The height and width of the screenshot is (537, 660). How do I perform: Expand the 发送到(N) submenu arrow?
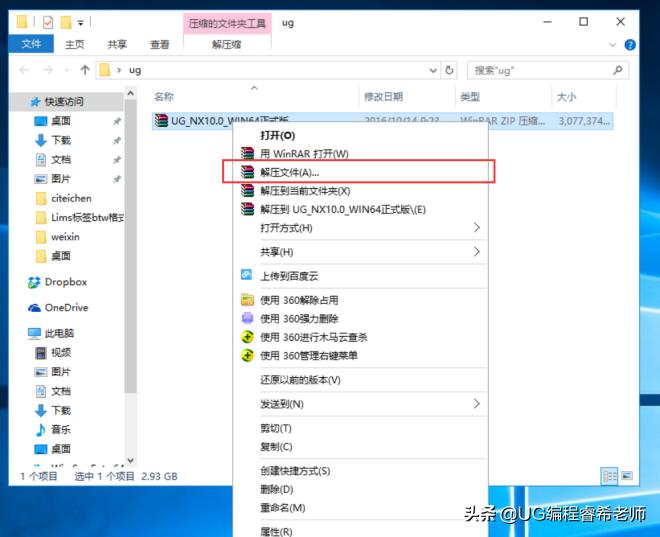click(476, 404)
